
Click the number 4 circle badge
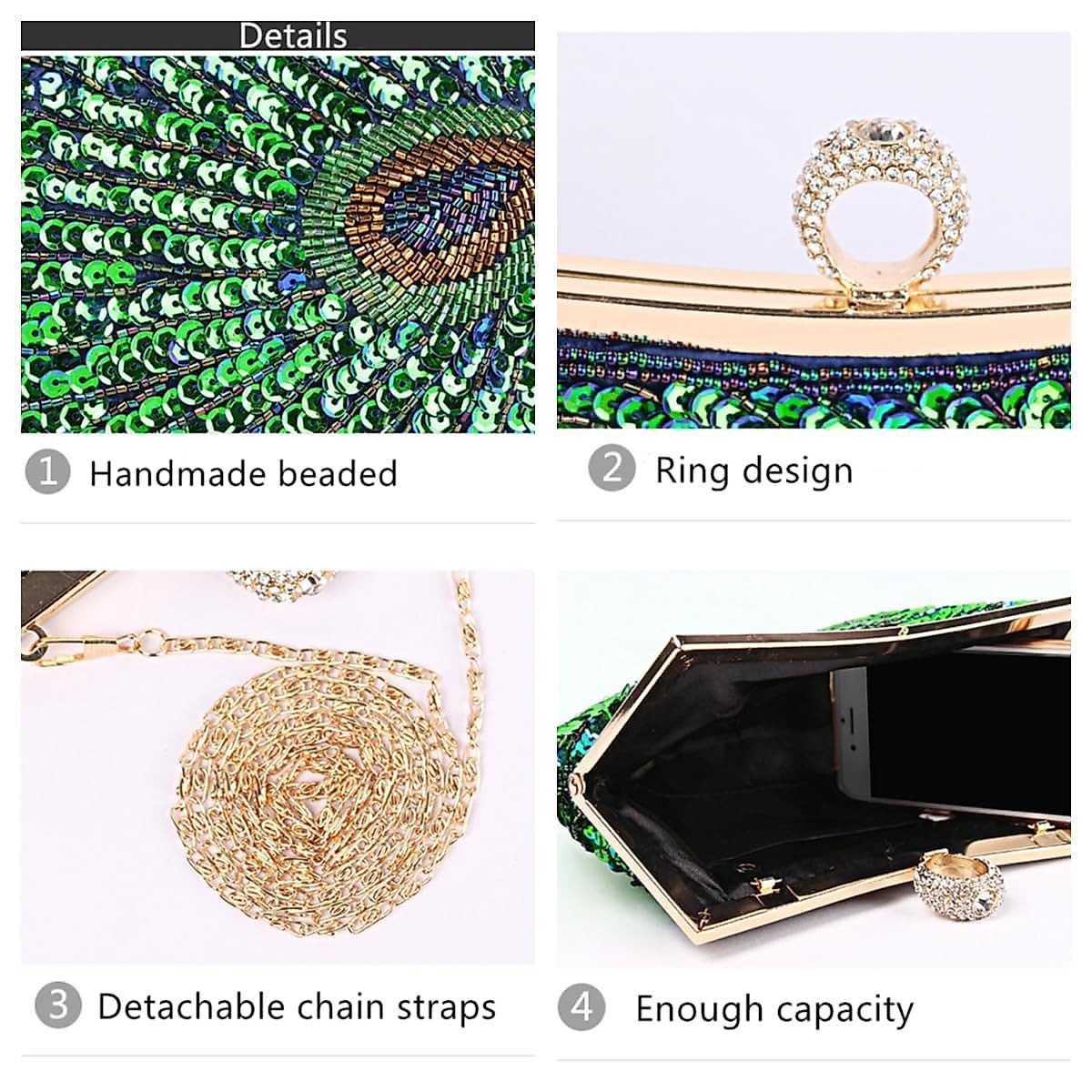click(581, 1007)
